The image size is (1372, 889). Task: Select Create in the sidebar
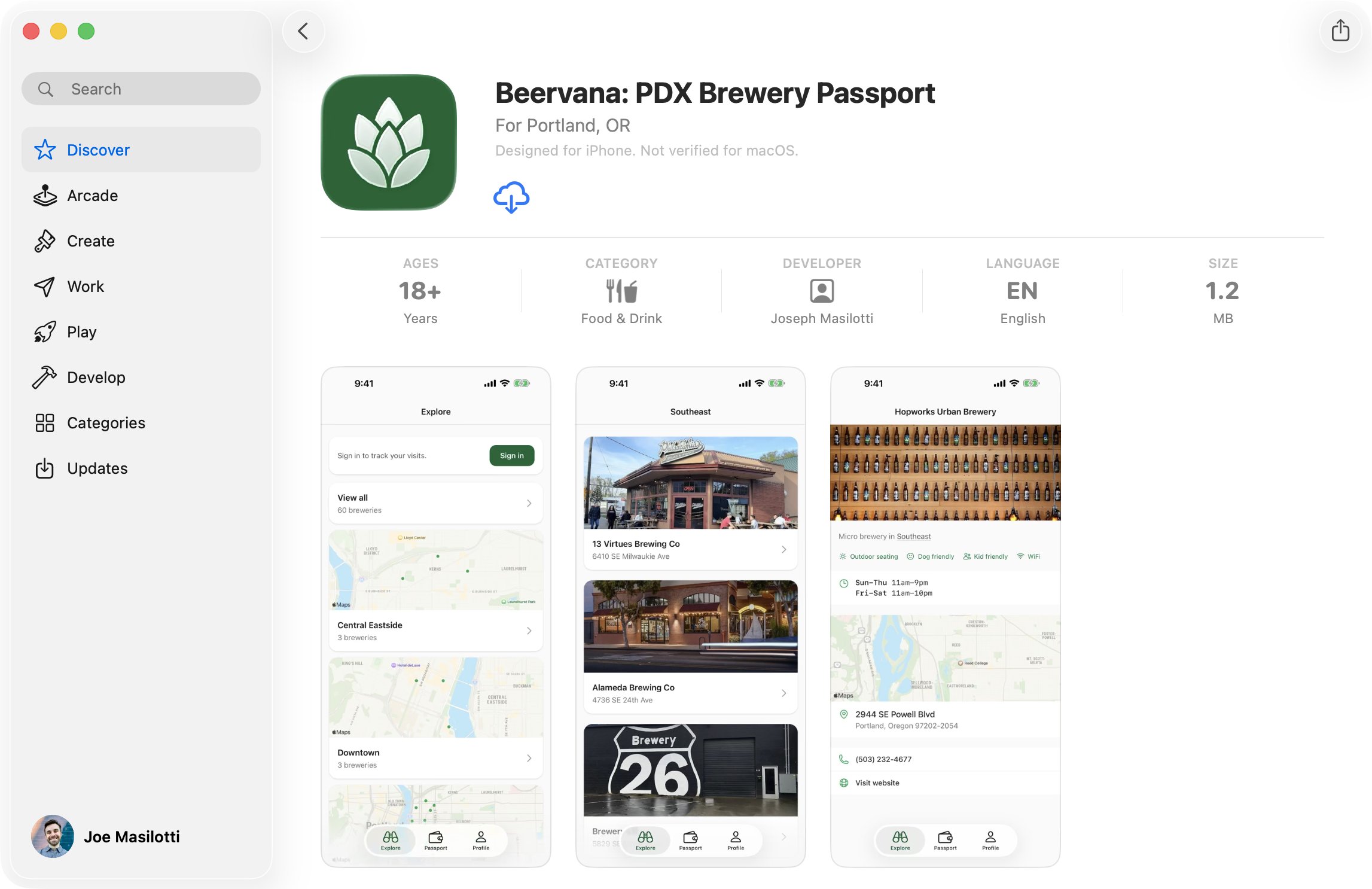[141, 241]
